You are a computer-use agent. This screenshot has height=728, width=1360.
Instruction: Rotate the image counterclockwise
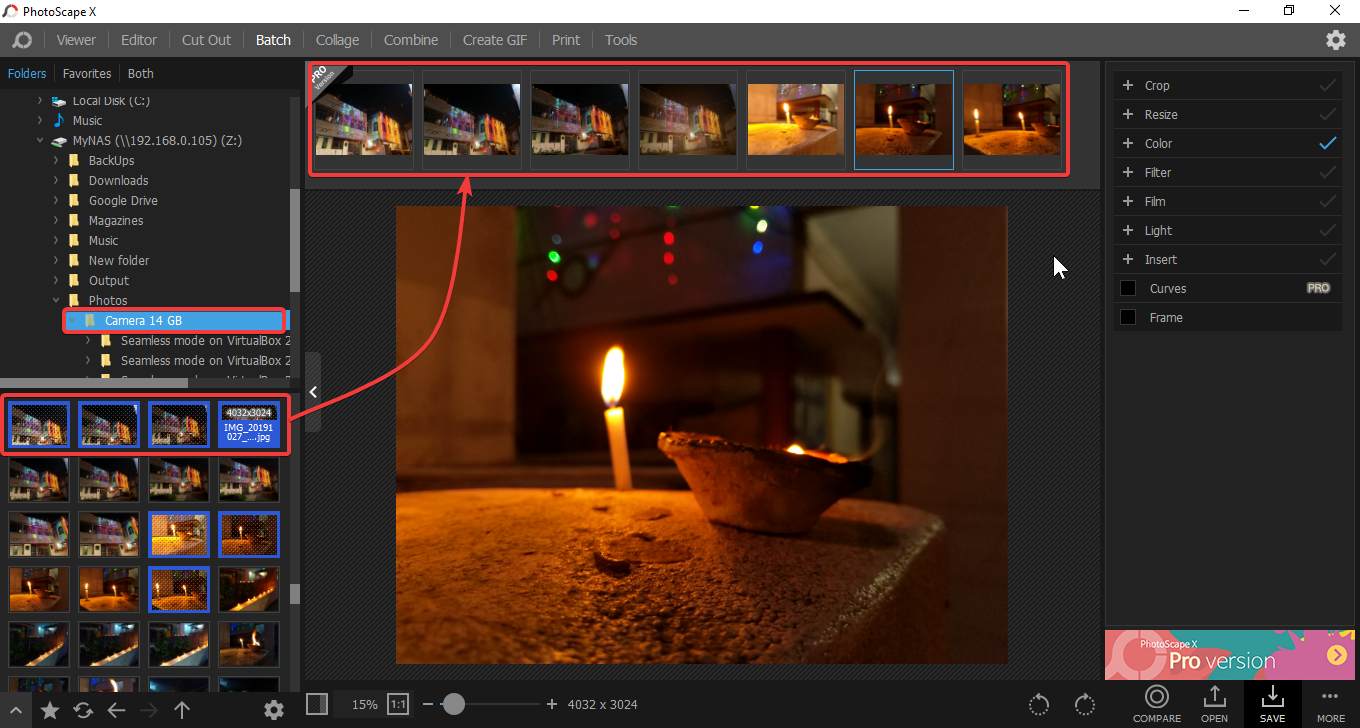(1039, 704)
